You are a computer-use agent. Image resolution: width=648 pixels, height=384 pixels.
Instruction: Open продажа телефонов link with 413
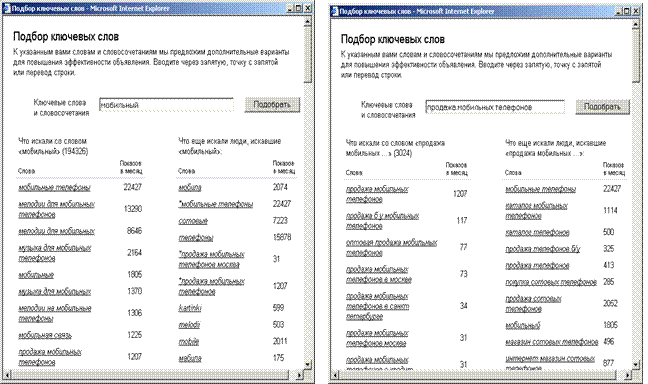click(537, 265)
